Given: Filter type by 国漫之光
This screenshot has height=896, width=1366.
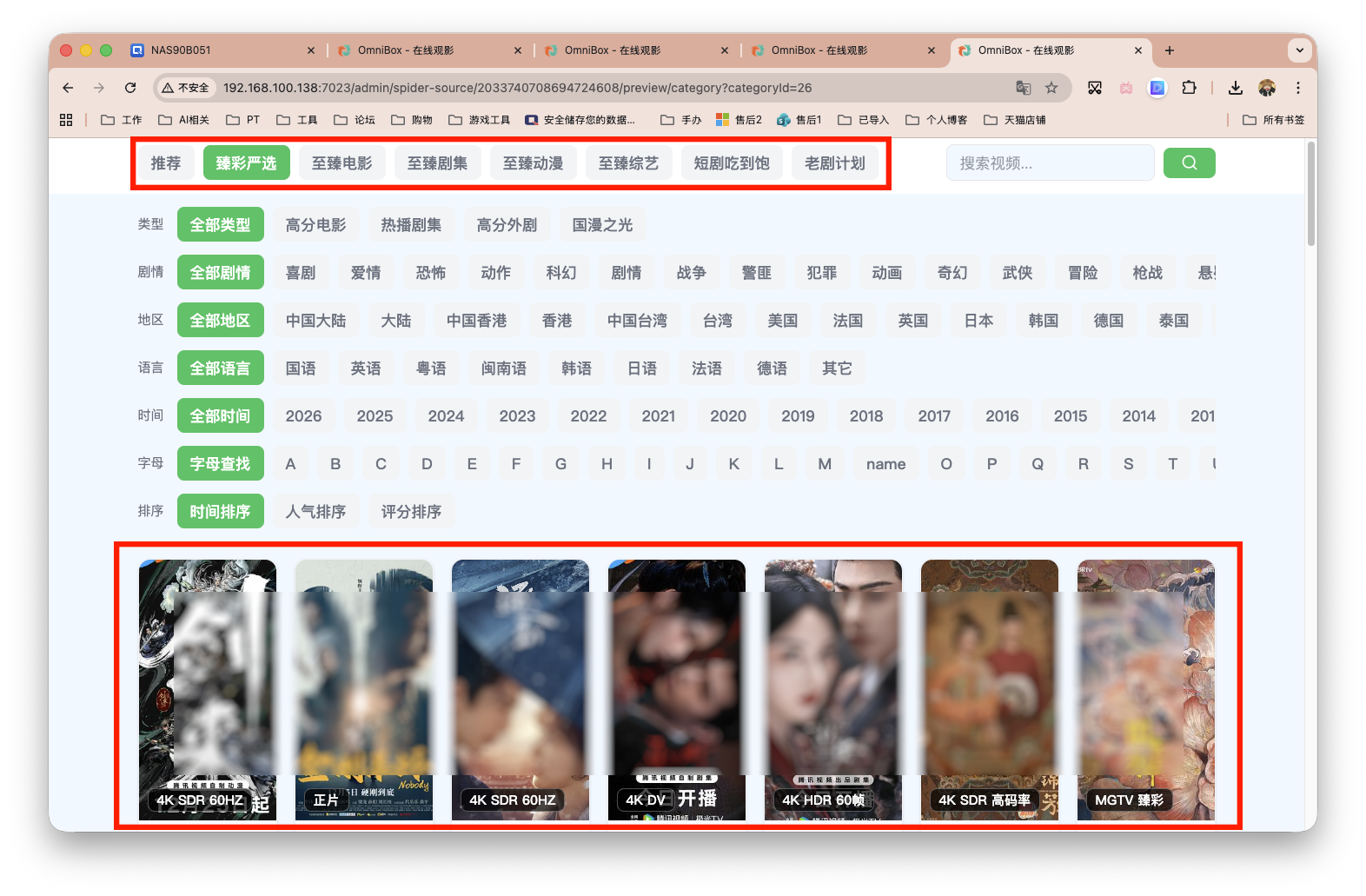Looking at the screenshot, I should point(603,225).
